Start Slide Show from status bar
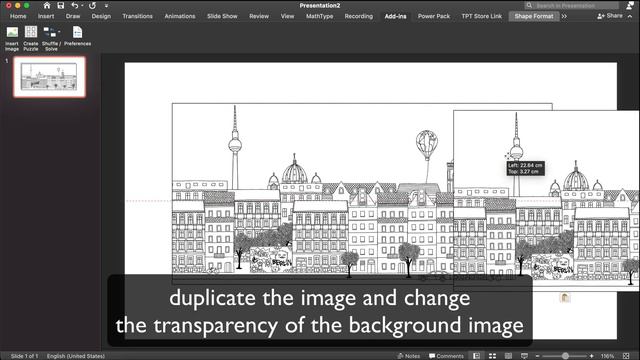Screen dimensions: 640x360 point(524,356)
